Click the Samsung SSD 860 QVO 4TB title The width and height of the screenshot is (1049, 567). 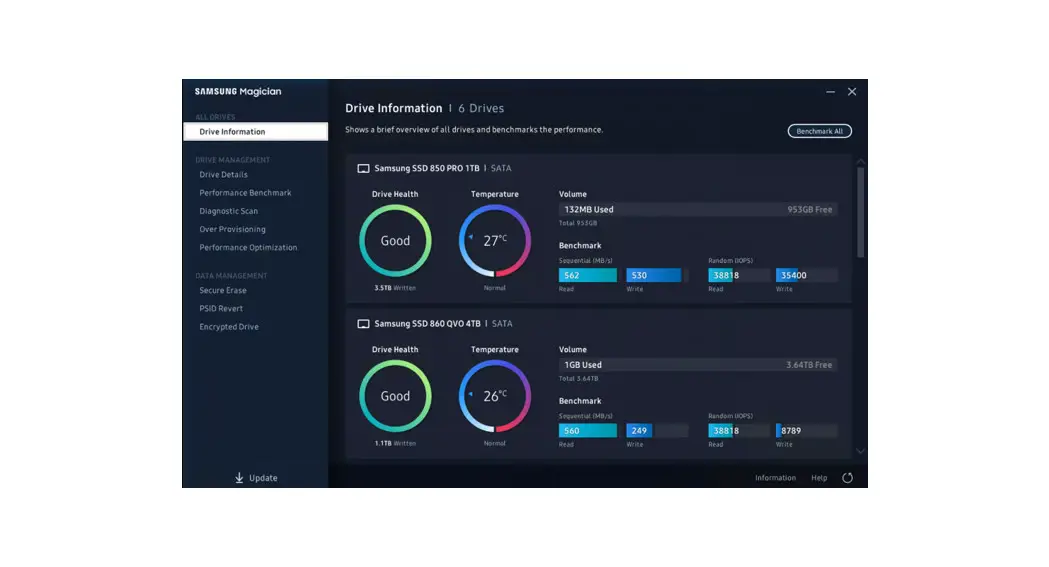pyautogui.click(x=427, y=324)
